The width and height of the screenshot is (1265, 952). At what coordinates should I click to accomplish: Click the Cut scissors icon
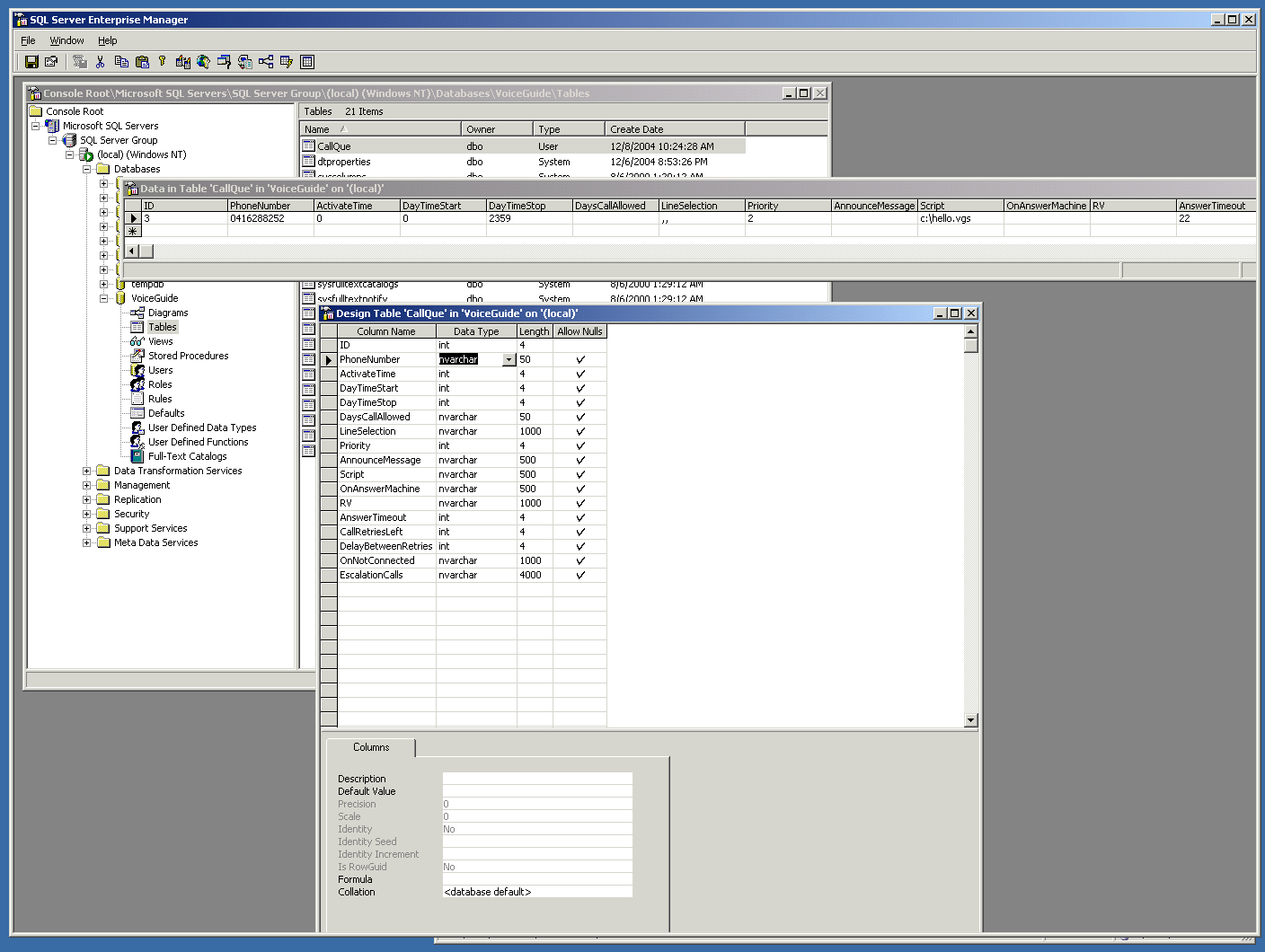(x=101, y=62)
